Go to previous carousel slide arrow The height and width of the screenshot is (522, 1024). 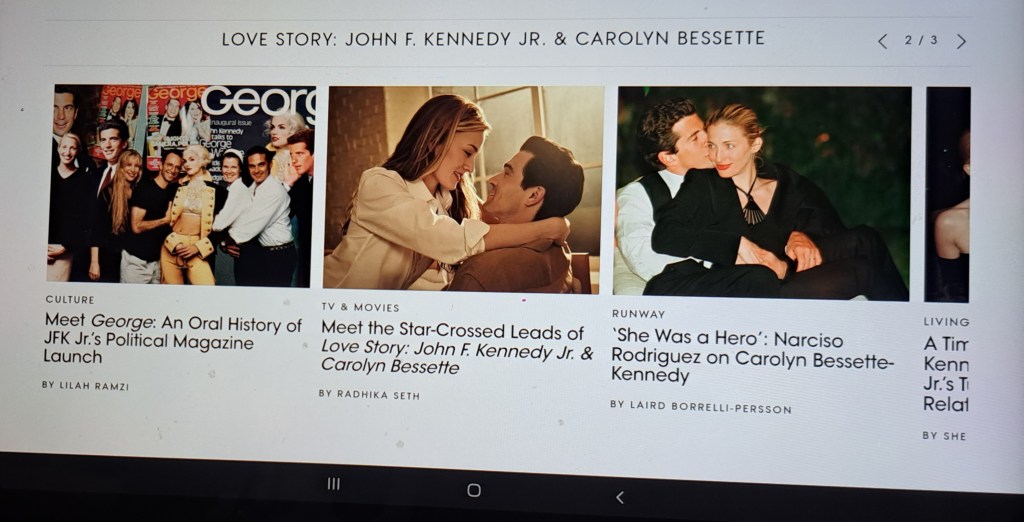pos(882,42)
